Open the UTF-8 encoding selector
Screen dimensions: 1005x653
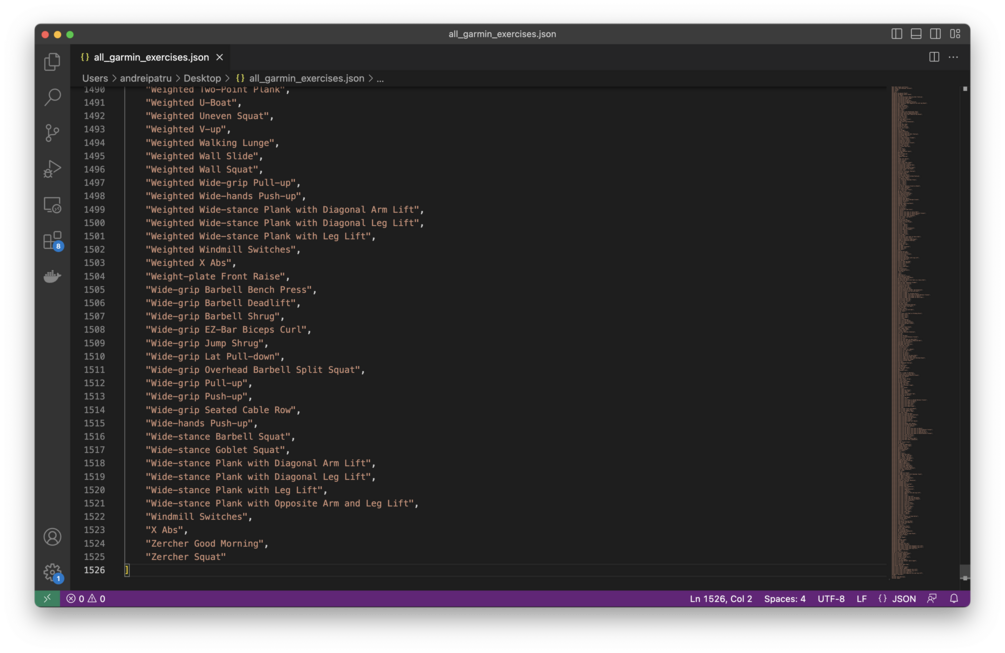click(x=831, y=599)
